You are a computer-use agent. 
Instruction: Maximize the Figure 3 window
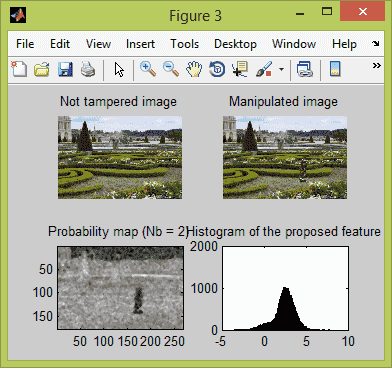tap(327, 12)
